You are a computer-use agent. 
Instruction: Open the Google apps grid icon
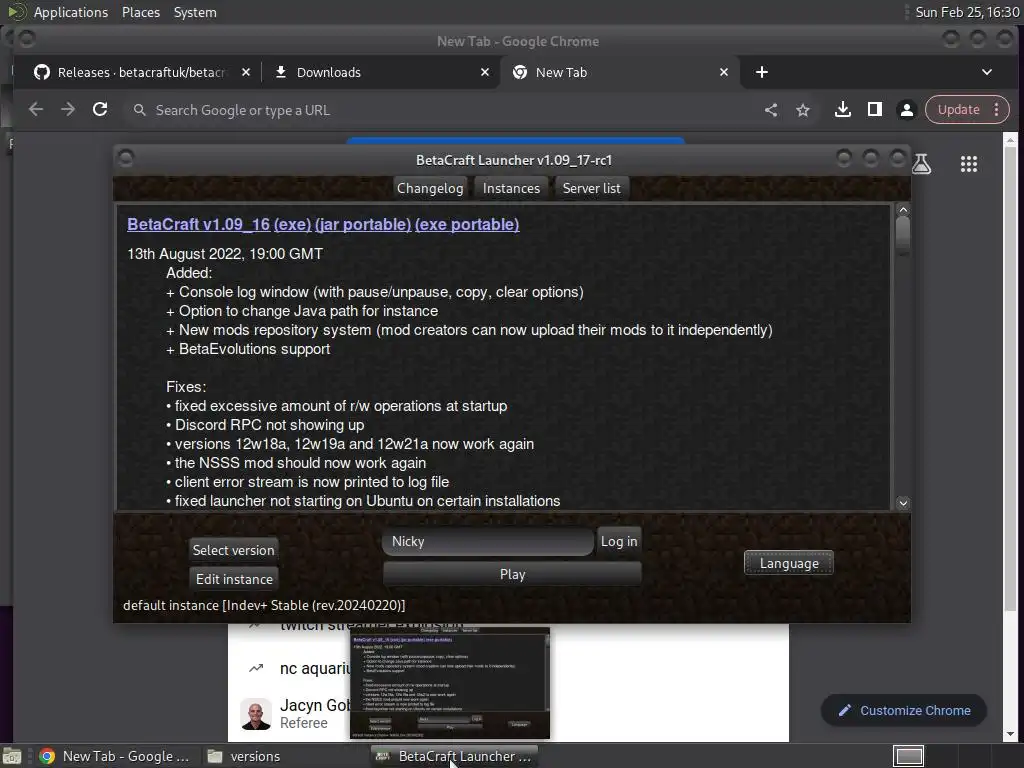(968, 164)
